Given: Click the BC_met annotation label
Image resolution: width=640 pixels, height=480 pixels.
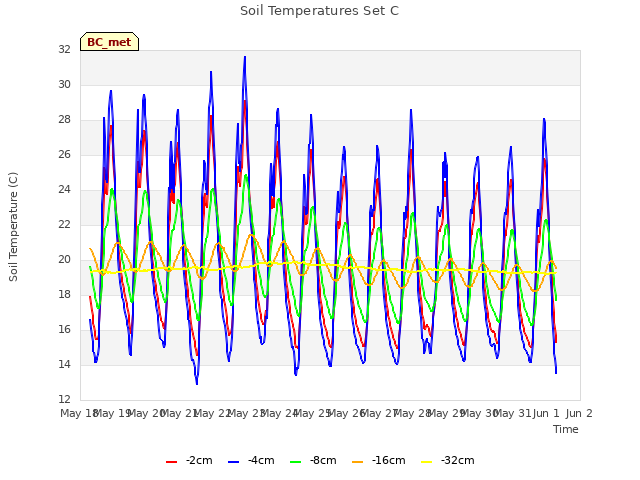Looking at the screenshot, I should tap(109, 42).
